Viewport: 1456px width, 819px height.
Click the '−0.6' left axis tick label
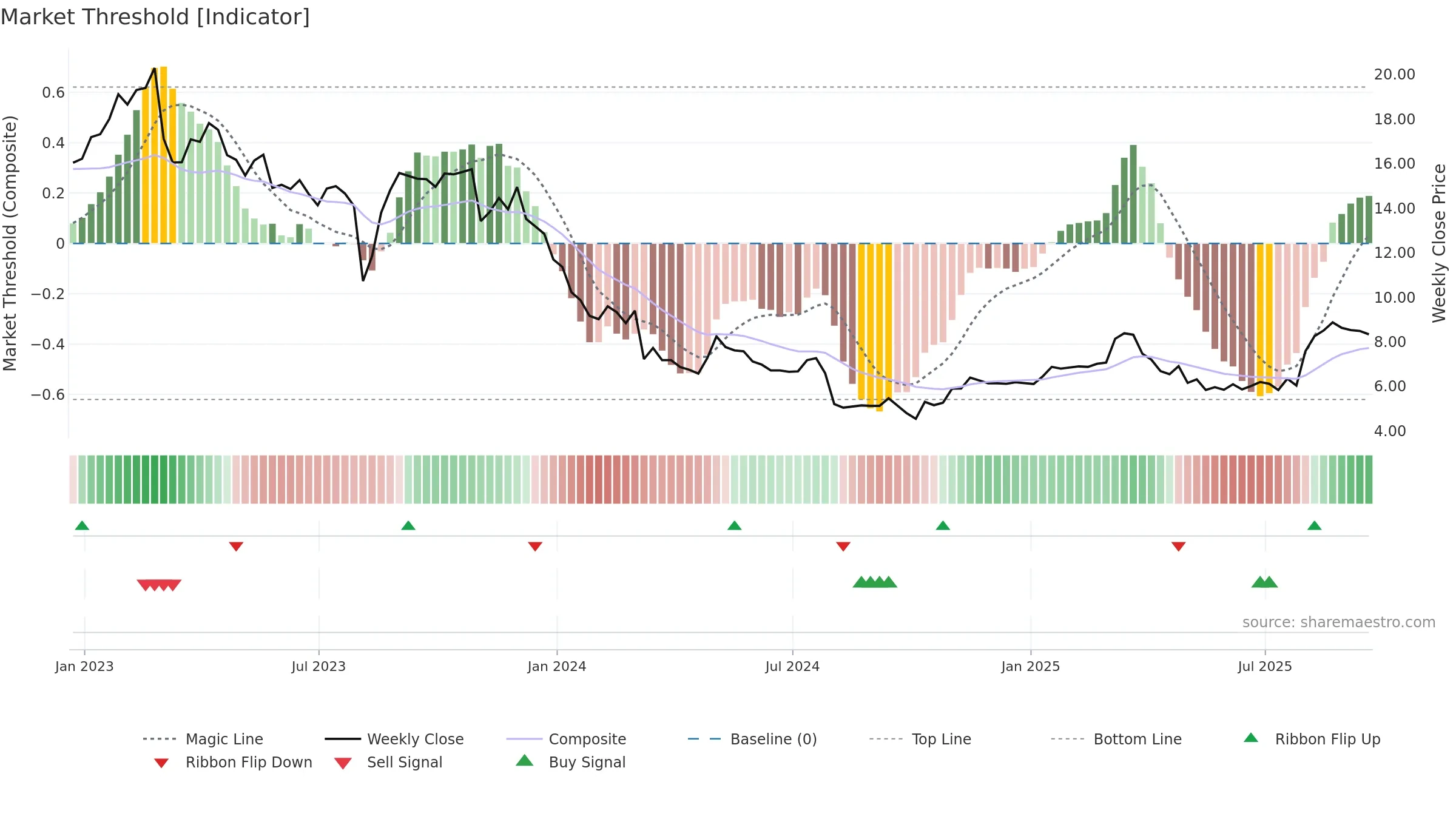coord(47,395)
